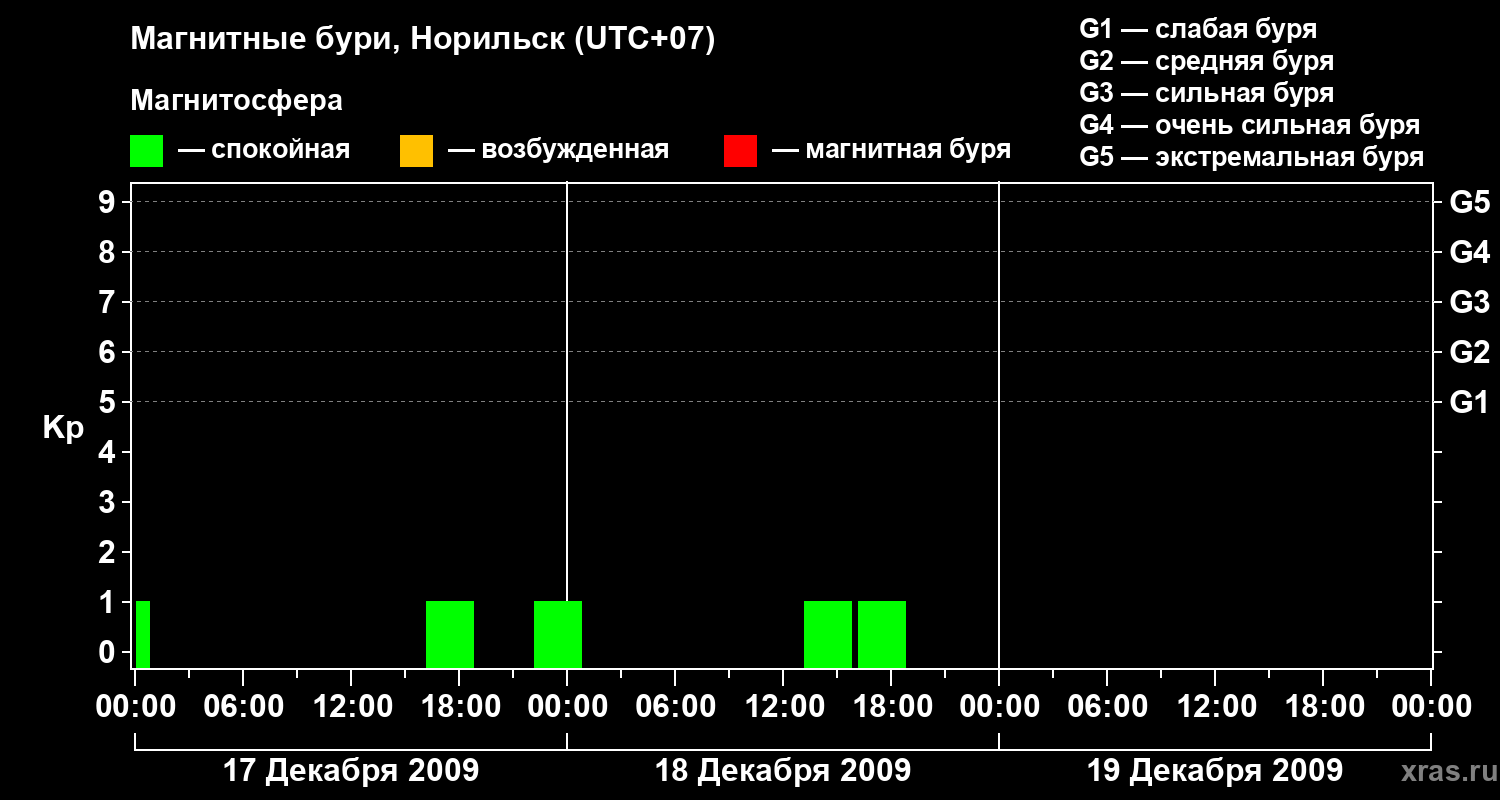Screen dimensions: 1500x800
Task: Click 'G2 — средняя буря' legend line
Action: 1206,61
